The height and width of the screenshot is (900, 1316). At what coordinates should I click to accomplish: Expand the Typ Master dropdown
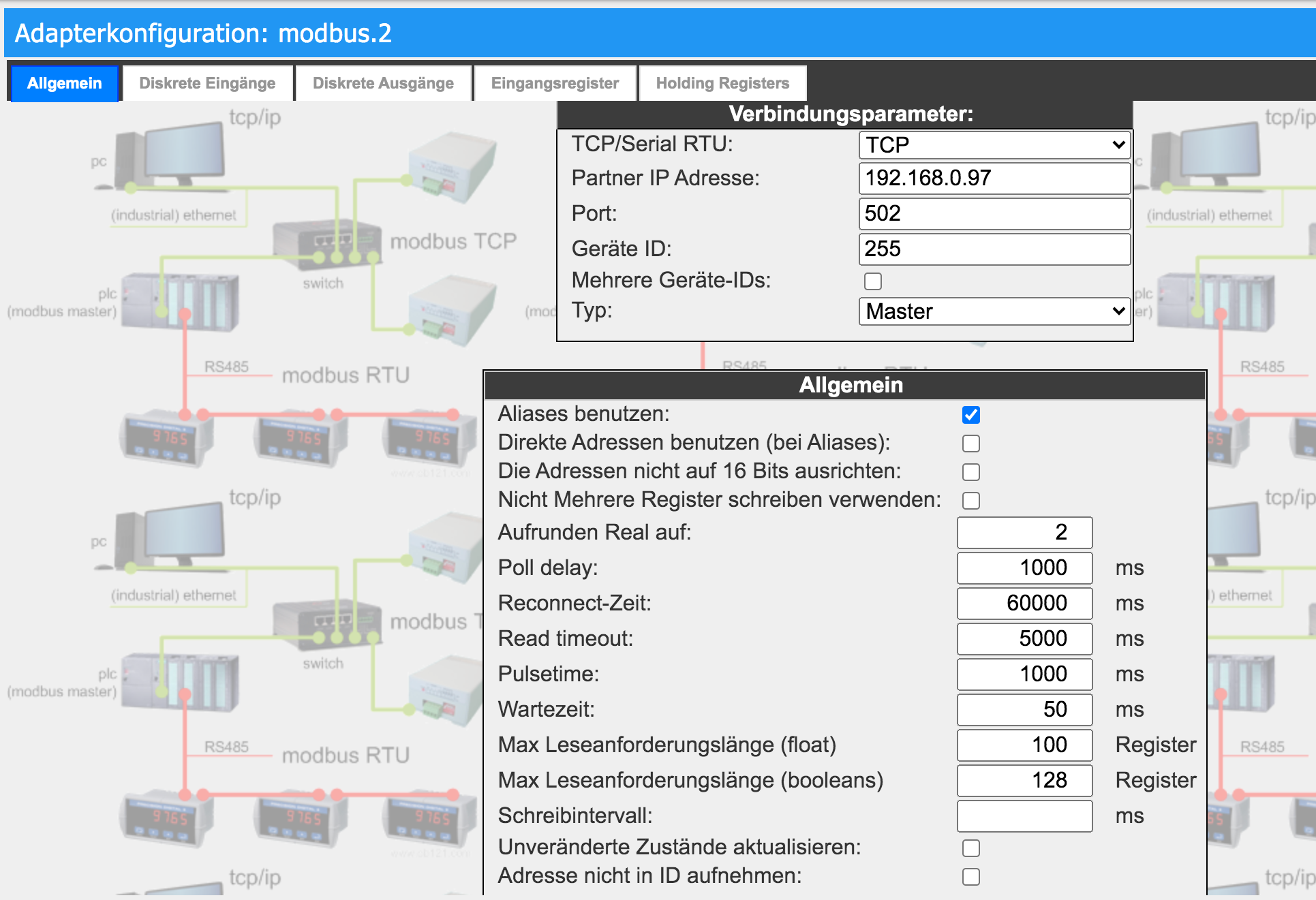994,311
